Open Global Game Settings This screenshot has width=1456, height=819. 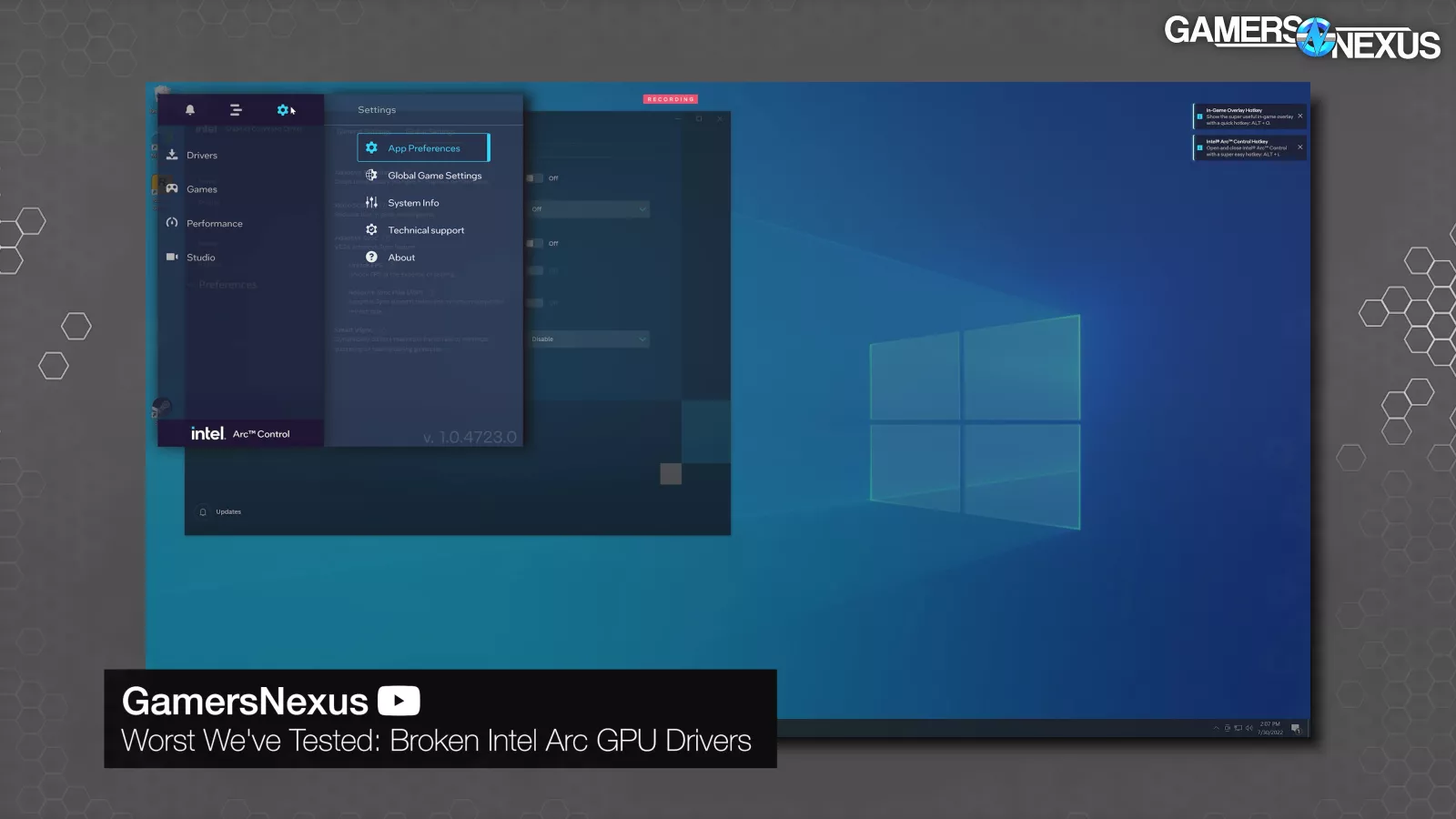(x=434, y=176)
